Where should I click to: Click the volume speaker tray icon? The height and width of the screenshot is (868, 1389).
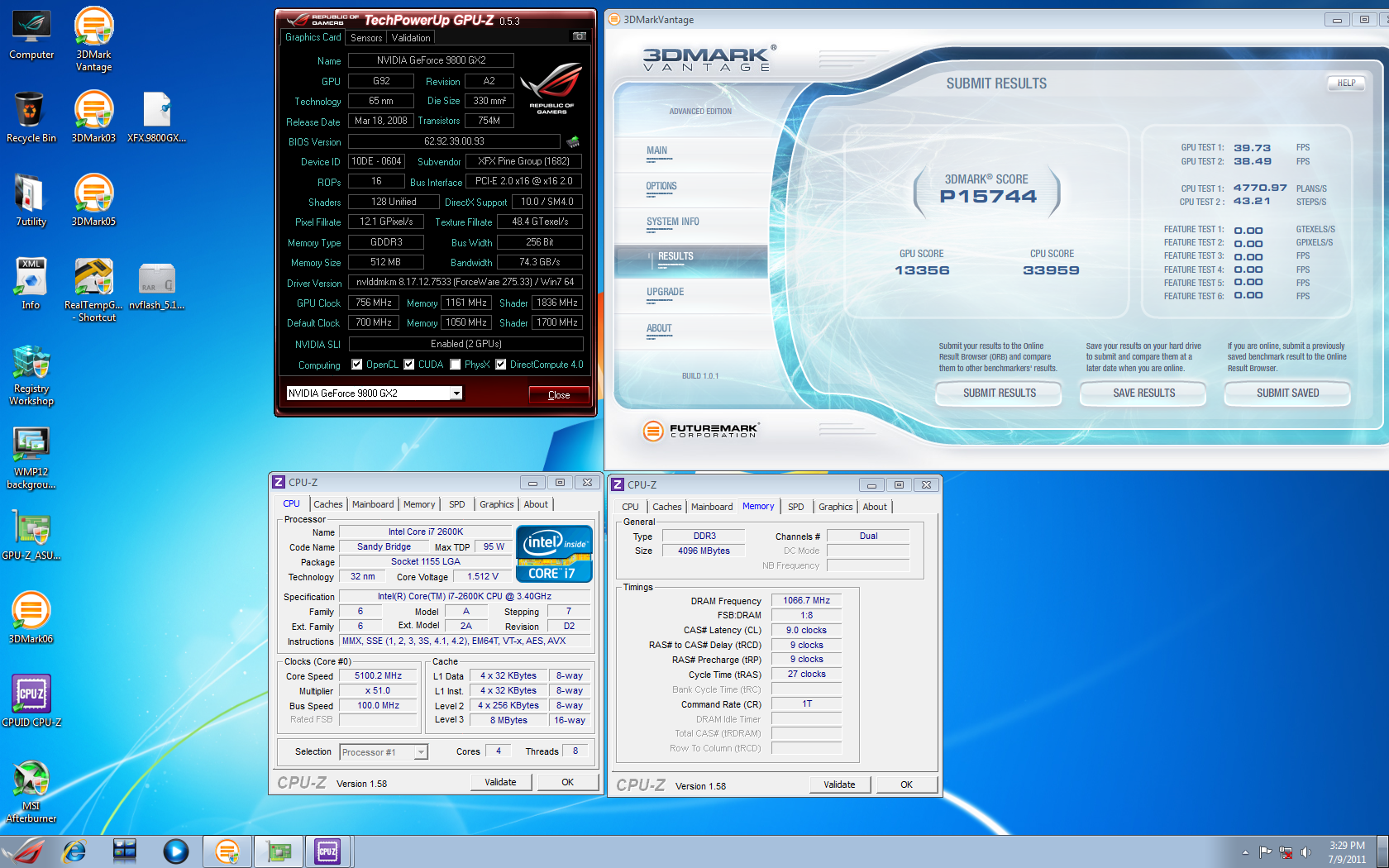point(1306,852)
